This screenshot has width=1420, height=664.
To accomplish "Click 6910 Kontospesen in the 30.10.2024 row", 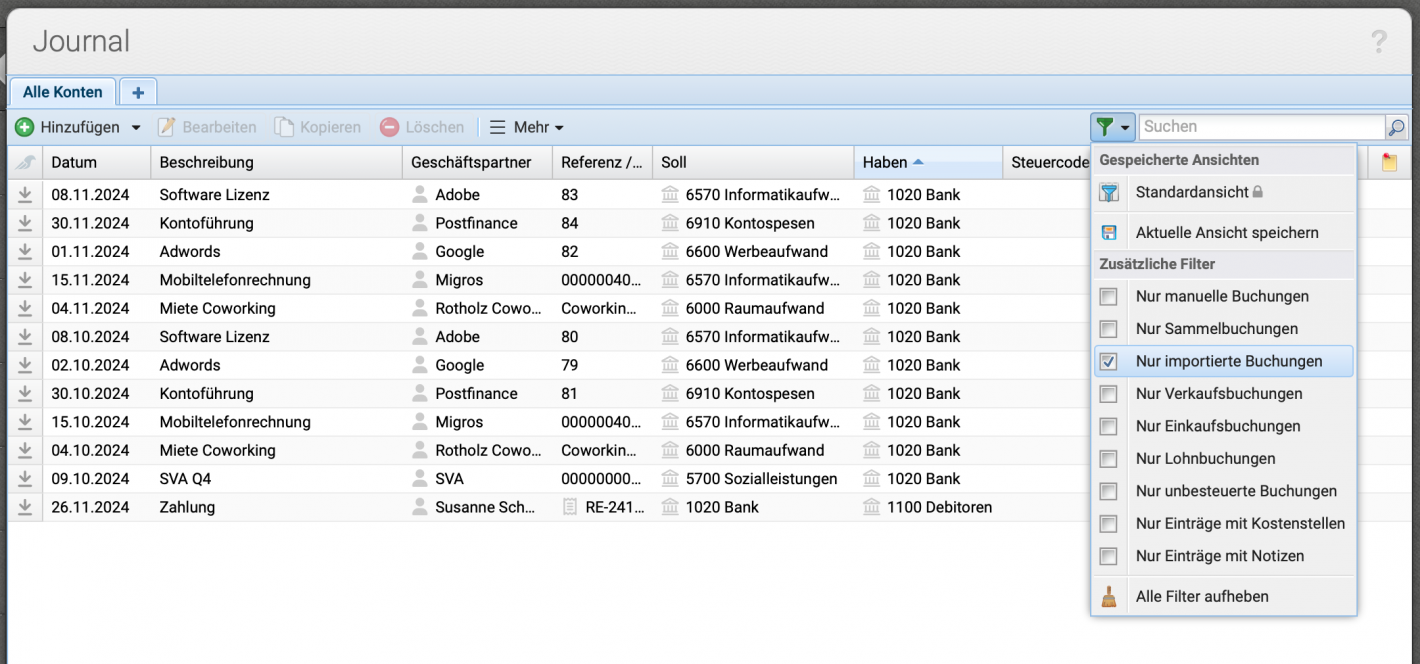I will click(x=750, y=394).
